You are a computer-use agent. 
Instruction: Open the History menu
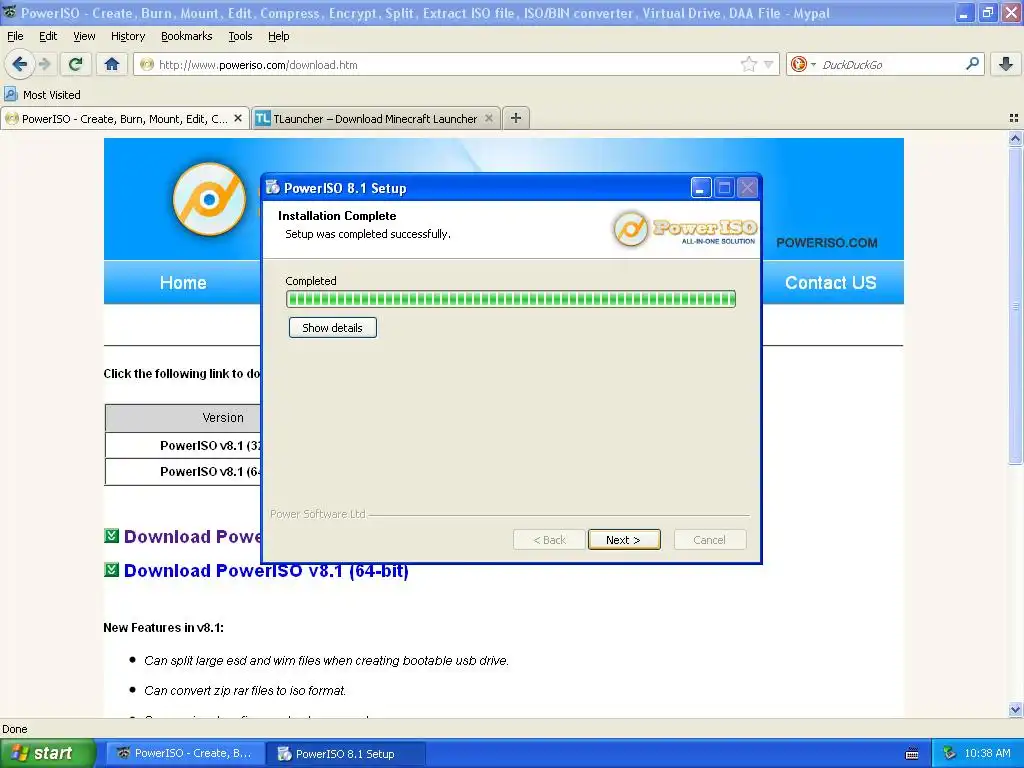tap(127, 36)
